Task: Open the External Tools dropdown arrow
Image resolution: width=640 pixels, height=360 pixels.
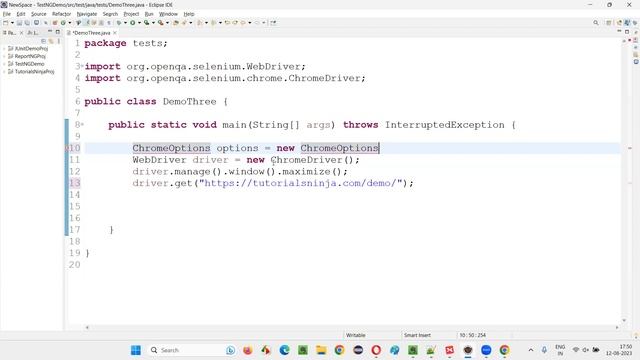Action: click(x=167, y=23)
